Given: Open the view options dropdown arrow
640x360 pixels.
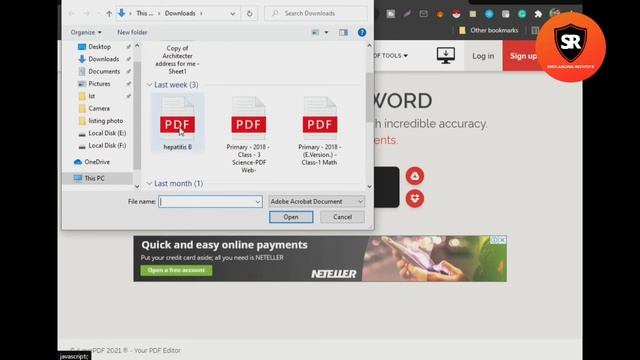Looking at the screenshot, I should pos(326,32).
